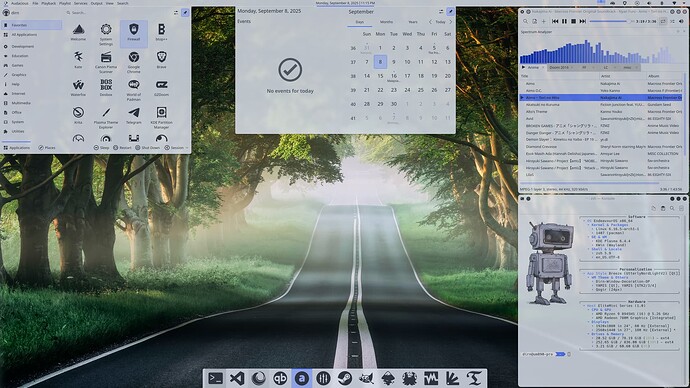Select September 16 in the calendar
690x388 pixels.
tap(394, 76)
